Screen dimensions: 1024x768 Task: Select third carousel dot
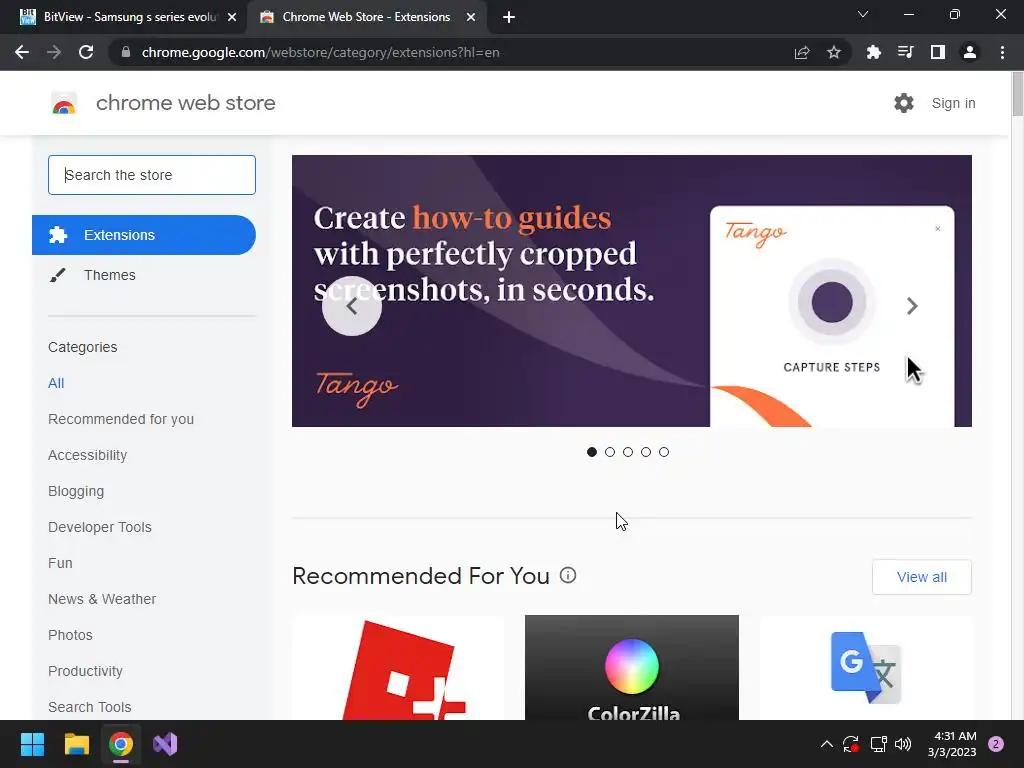point(628,452)
